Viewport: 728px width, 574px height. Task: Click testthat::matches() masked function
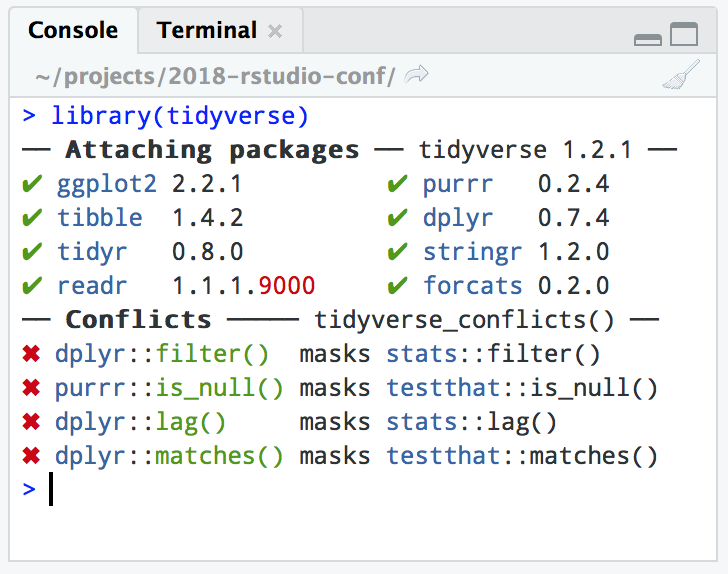point(522,456)
